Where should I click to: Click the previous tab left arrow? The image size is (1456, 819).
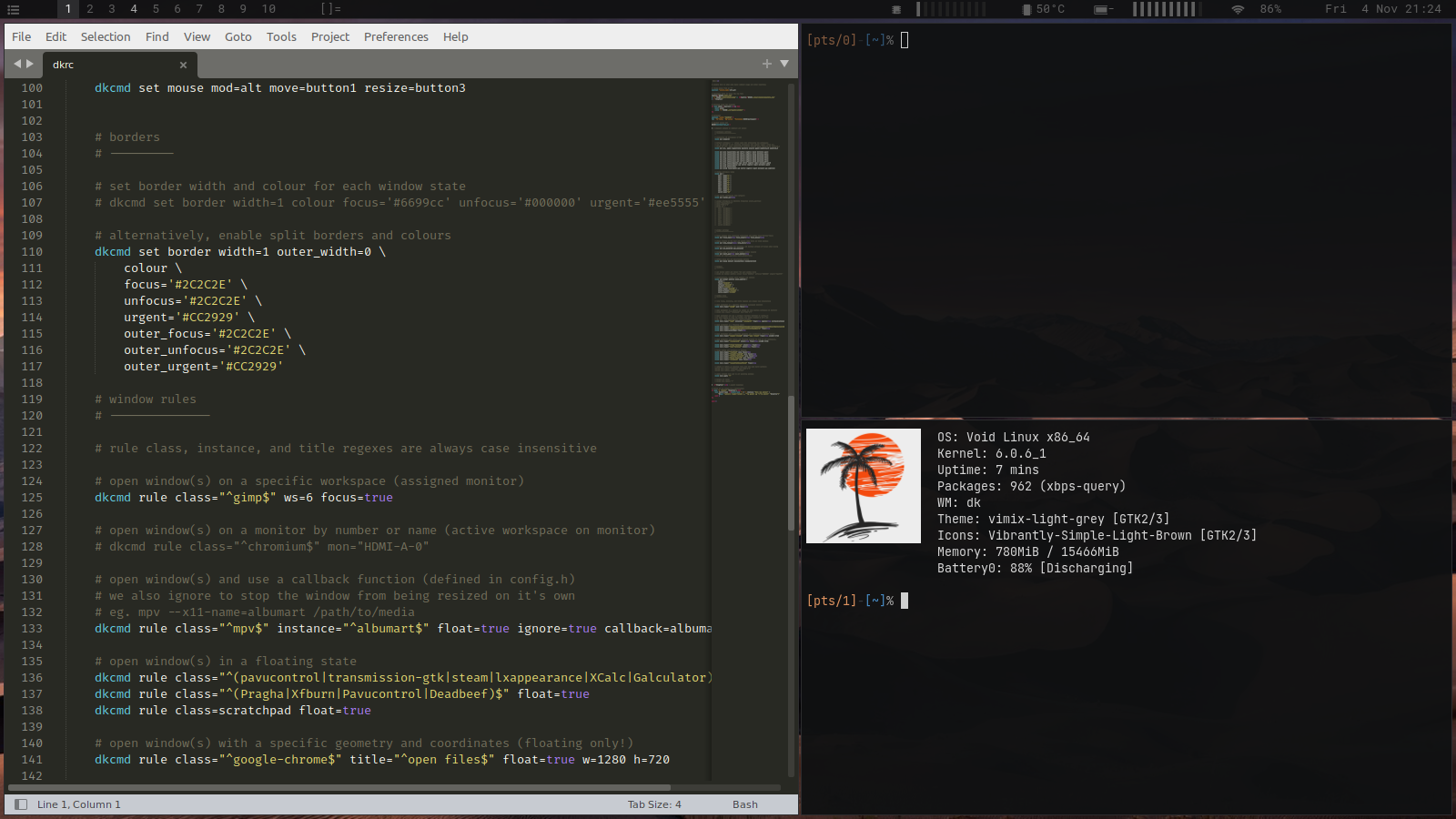(16, 64)
